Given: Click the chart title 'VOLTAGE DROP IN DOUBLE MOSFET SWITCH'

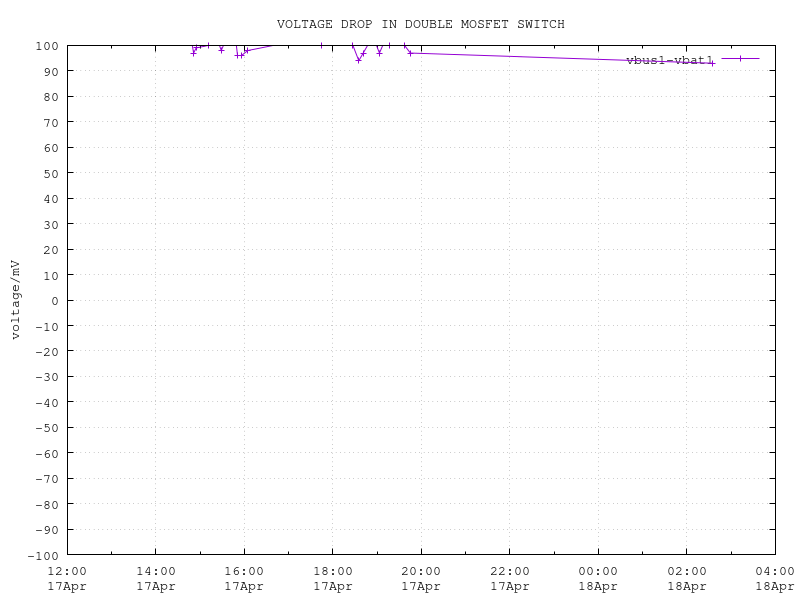Looking at the screenshot, I should 420,24.
